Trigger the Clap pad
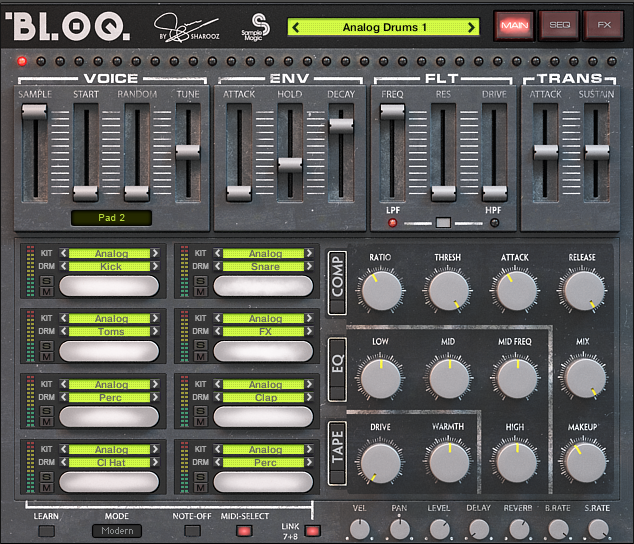This screenshot has width=634, height=544. point(263,417)
